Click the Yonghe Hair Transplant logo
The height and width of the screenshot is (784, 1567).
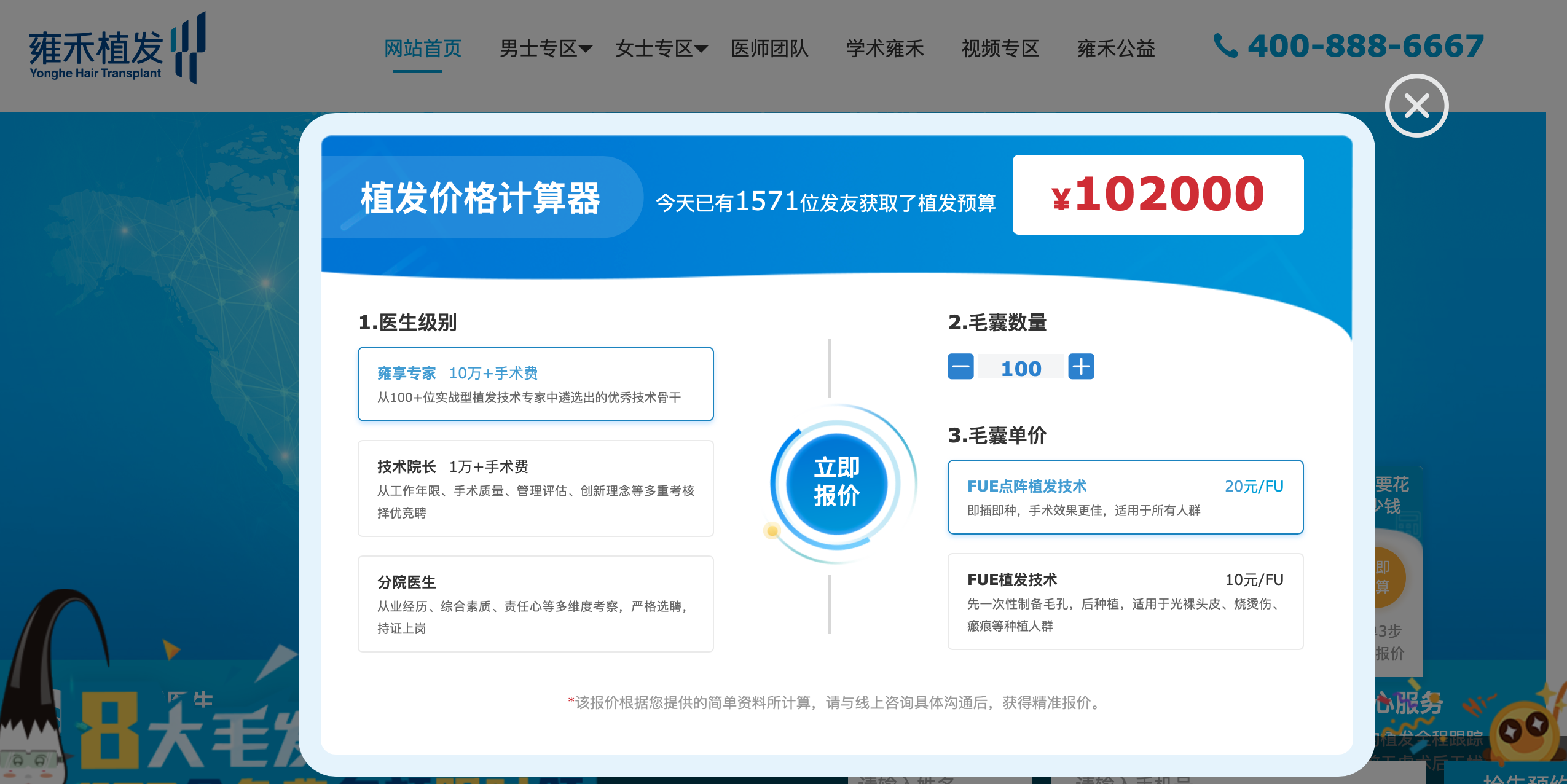pos(117,48)
